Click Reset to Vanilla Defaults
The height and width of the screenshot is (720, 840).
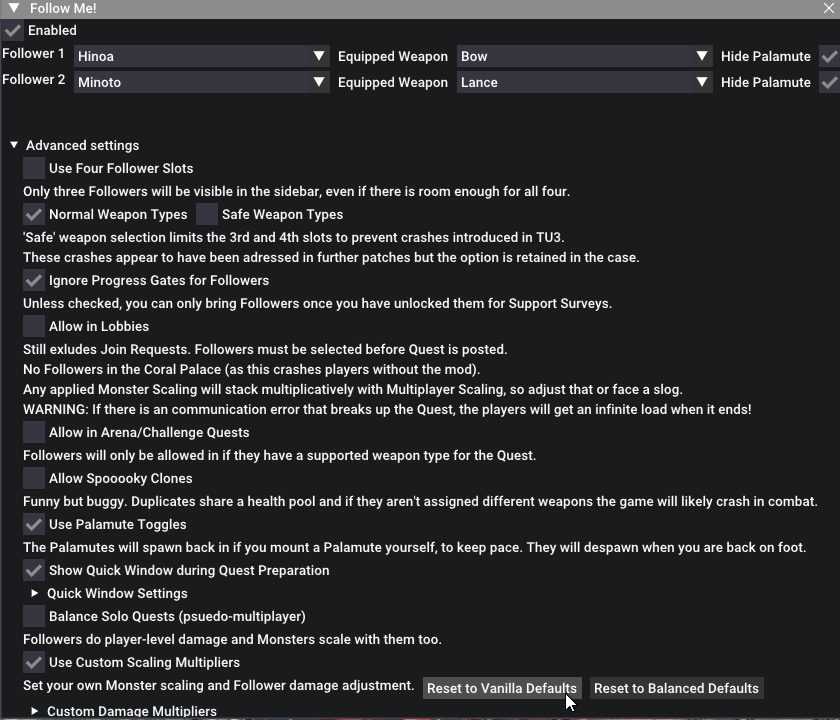502,688
